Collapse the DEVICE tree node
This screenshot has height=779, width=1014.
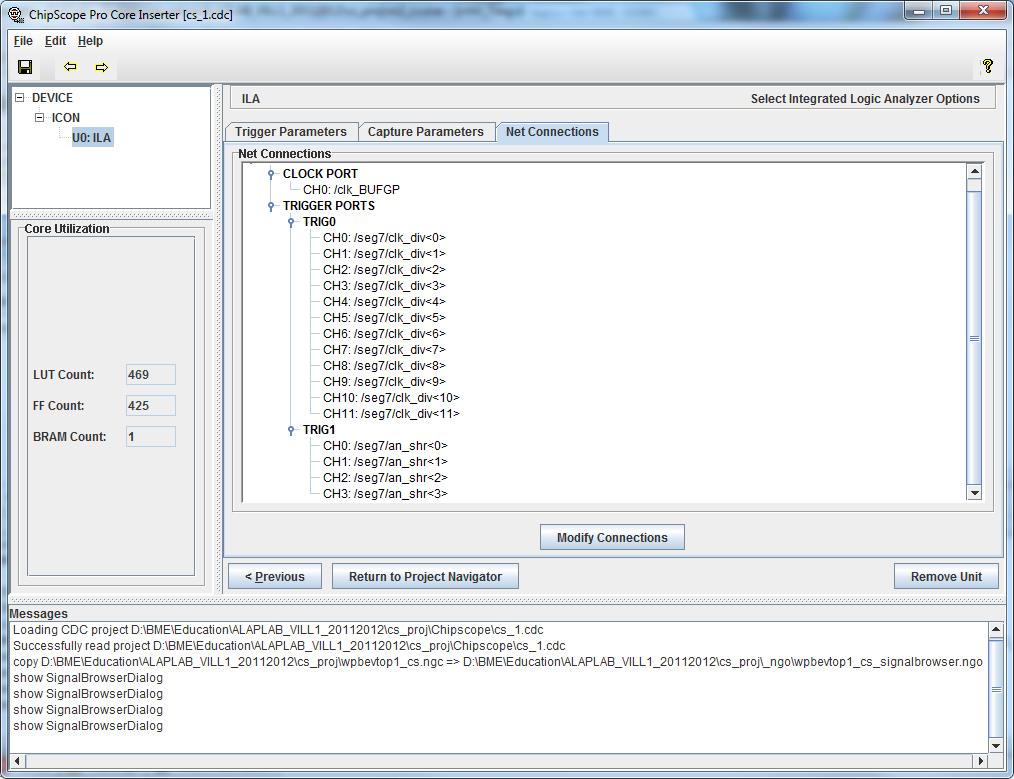(x=19, y=98)
